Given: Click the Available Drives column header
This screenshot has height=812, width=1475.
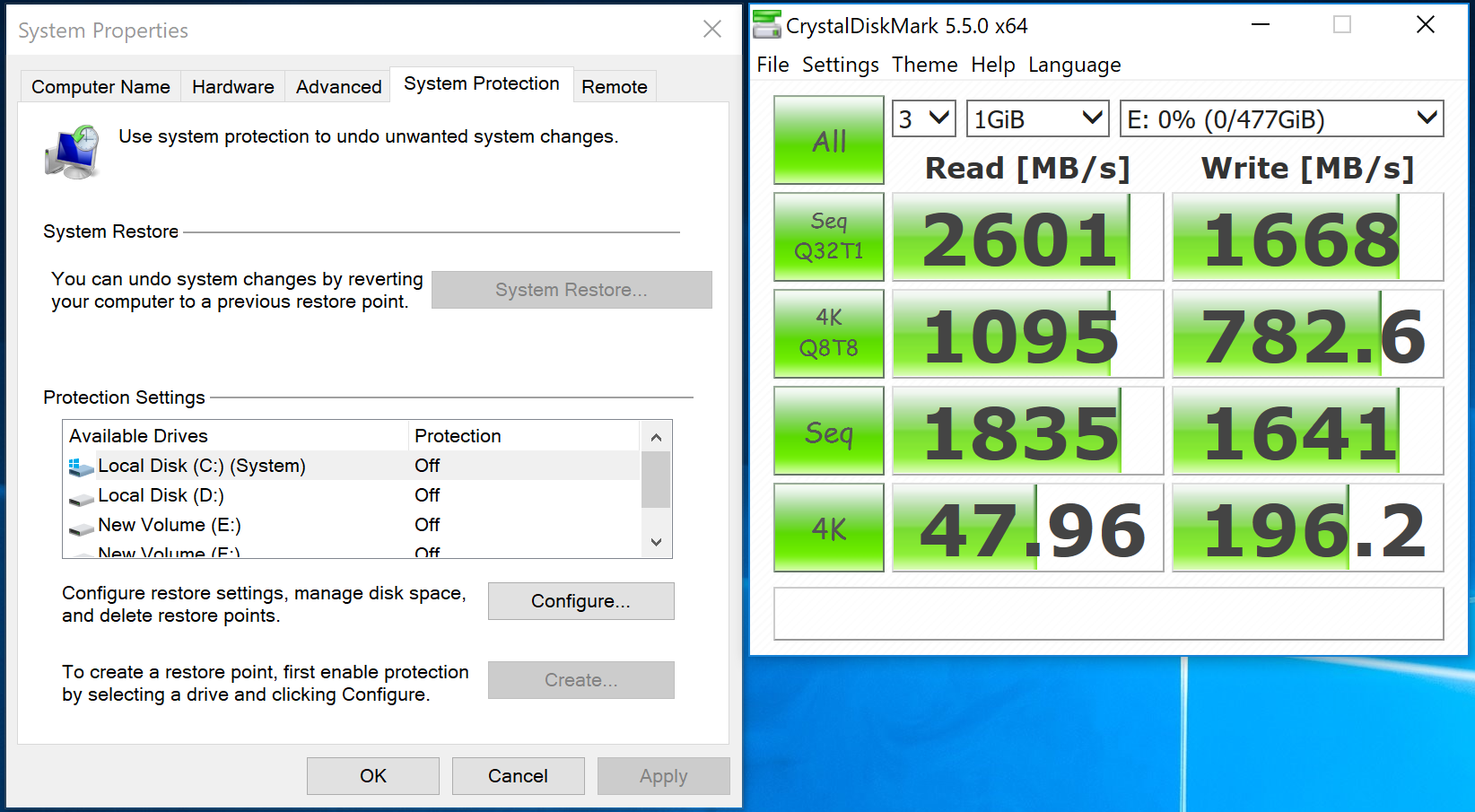Looking at the screenshot, I should [x=236, y=436].
